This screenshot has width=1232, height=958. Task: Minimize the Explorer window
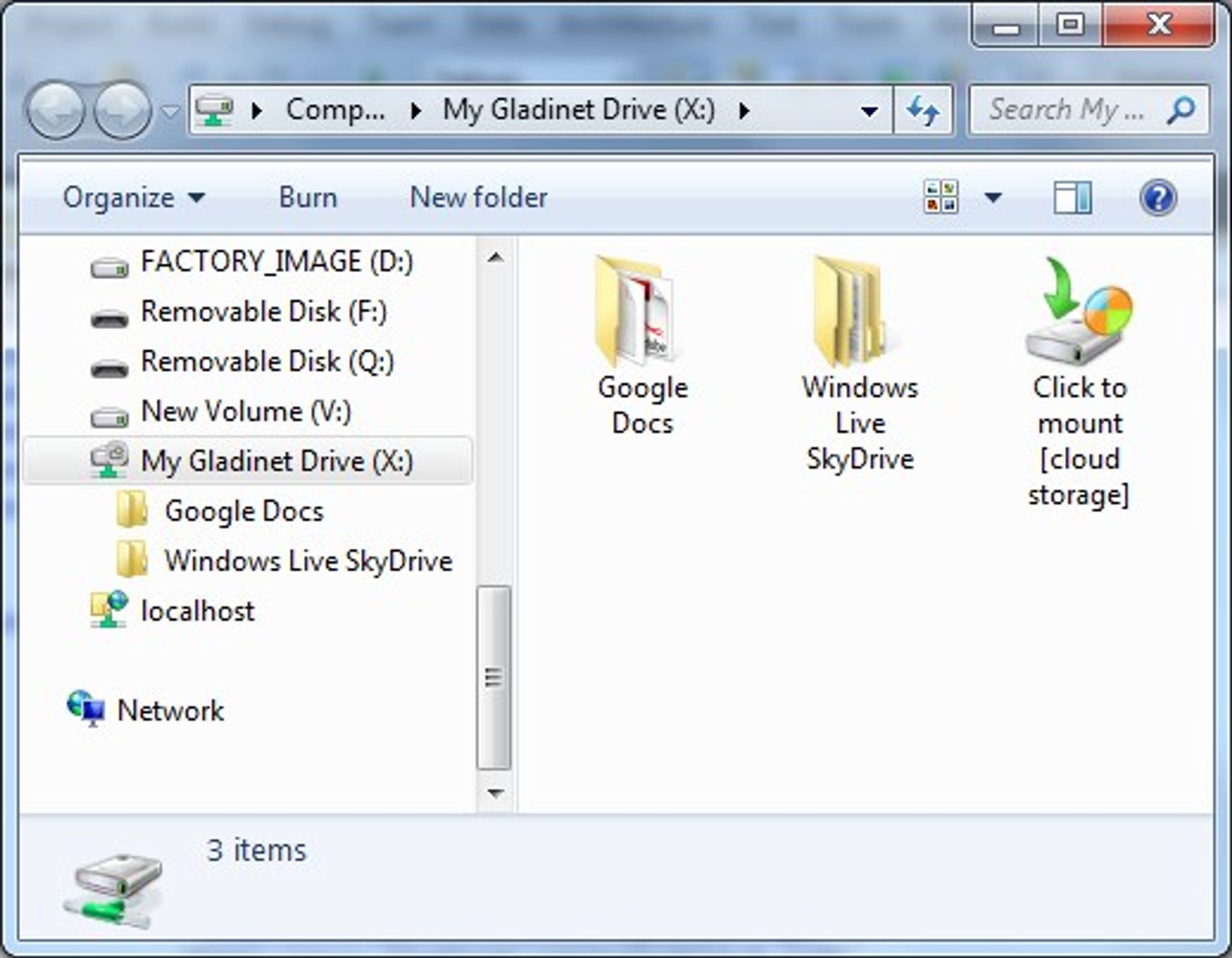pyautogui.click(x=1005, y=26)
